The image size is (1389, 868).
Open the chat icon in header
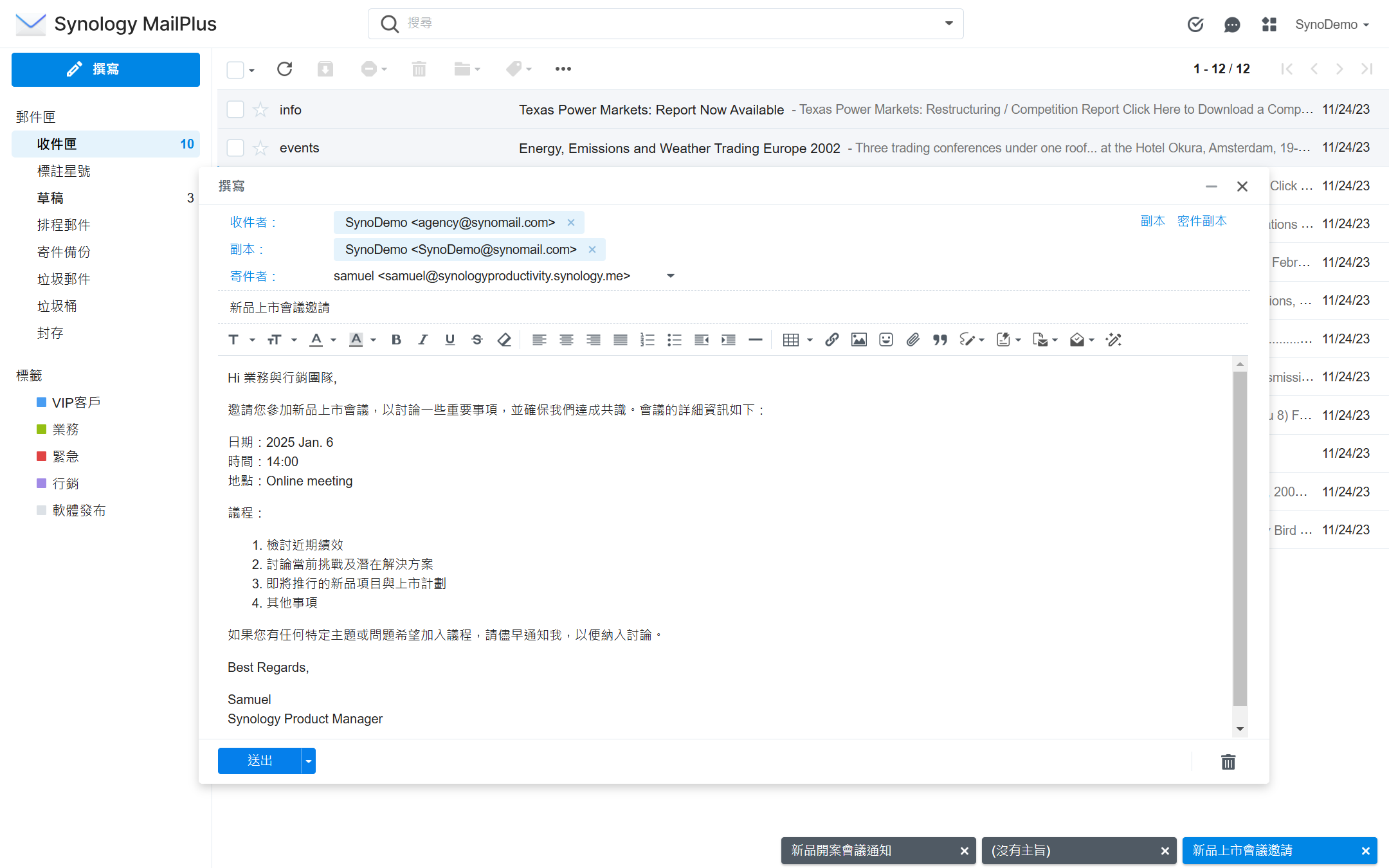pos(1231,24)
